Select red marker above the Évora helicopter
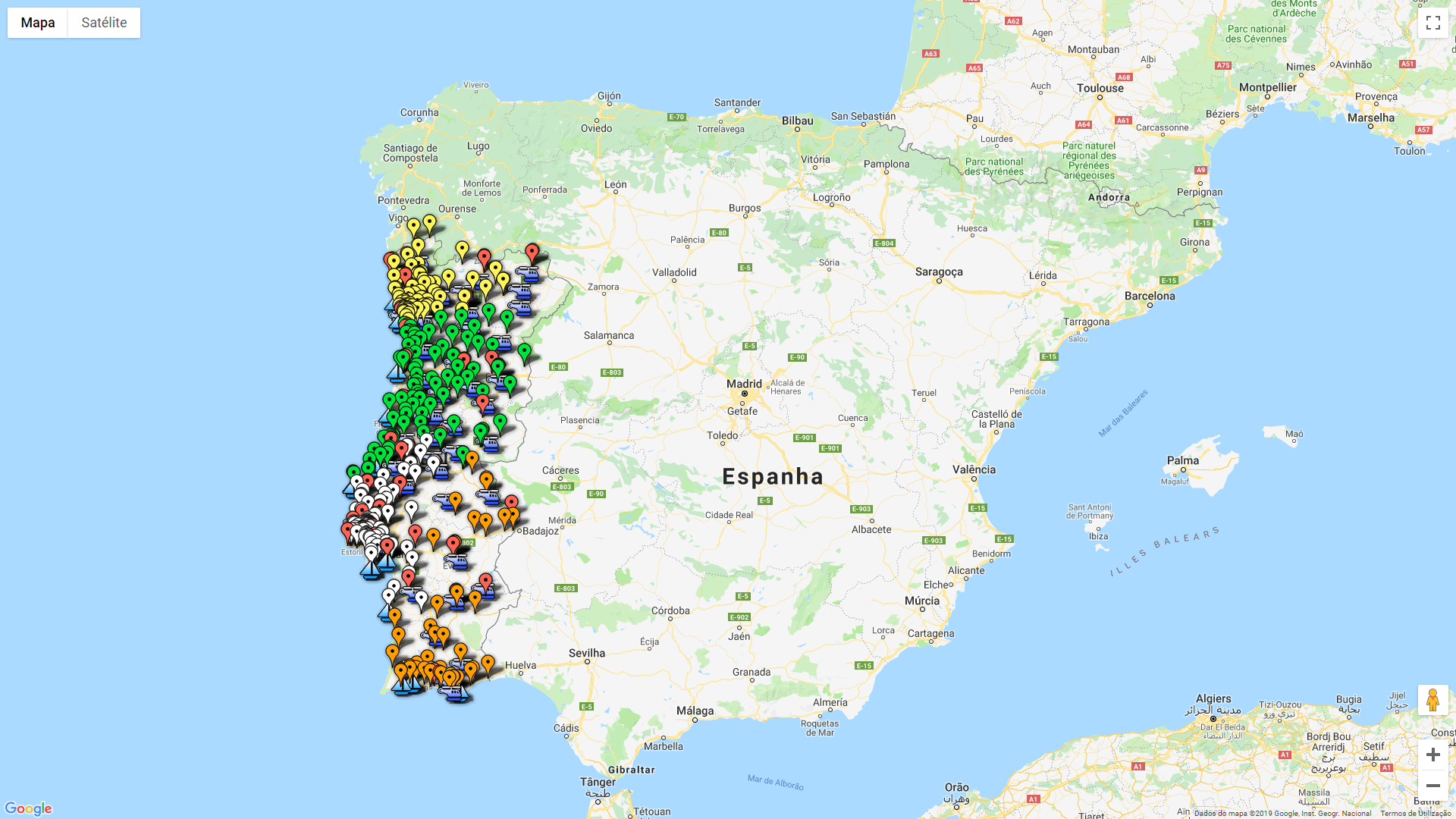Image resolution: width=1456 pixels, height=819 pixels. click(453, 544)
